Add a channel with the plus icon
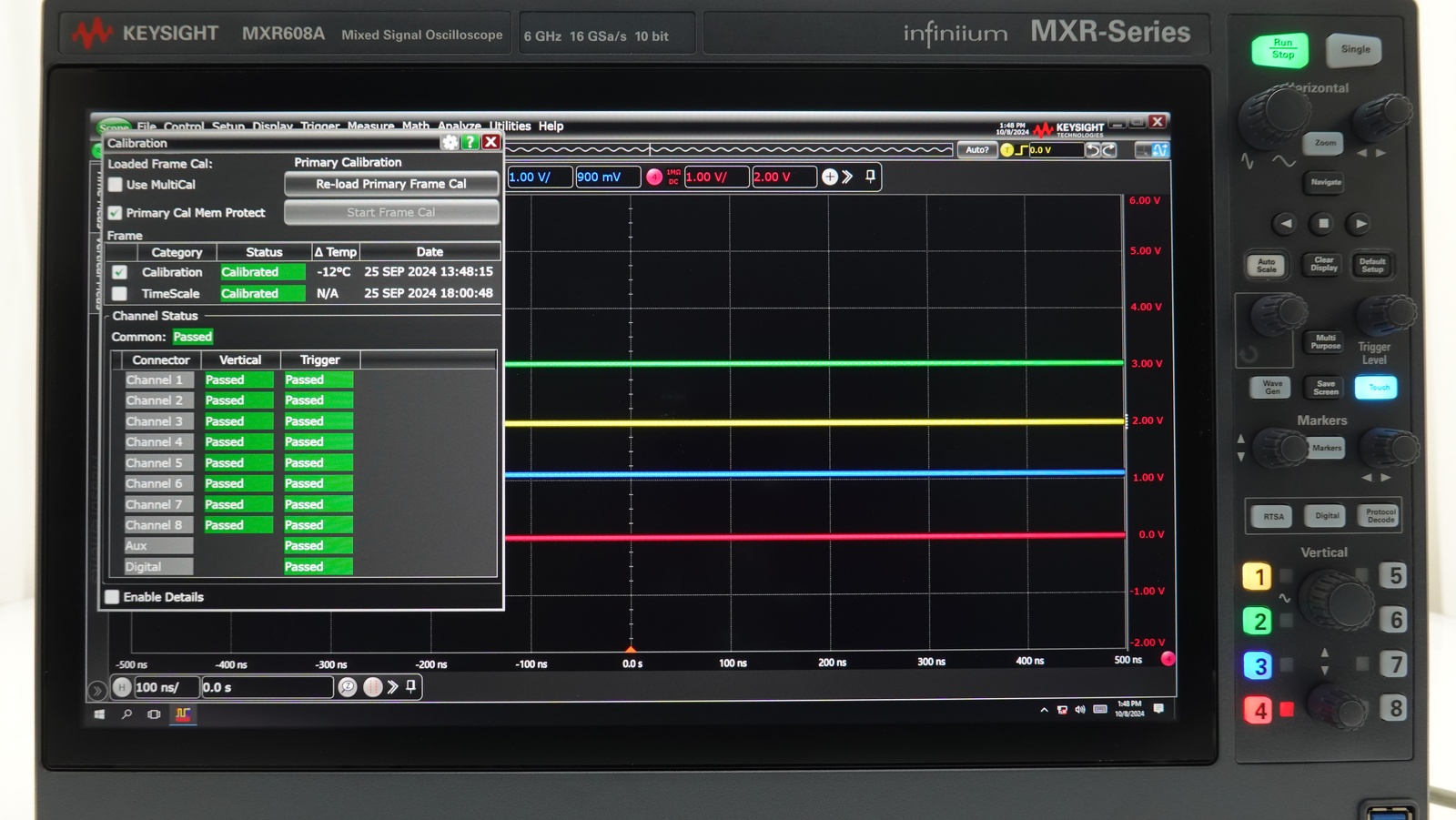This screenshot has height=820, width=1456. (829, 177)
